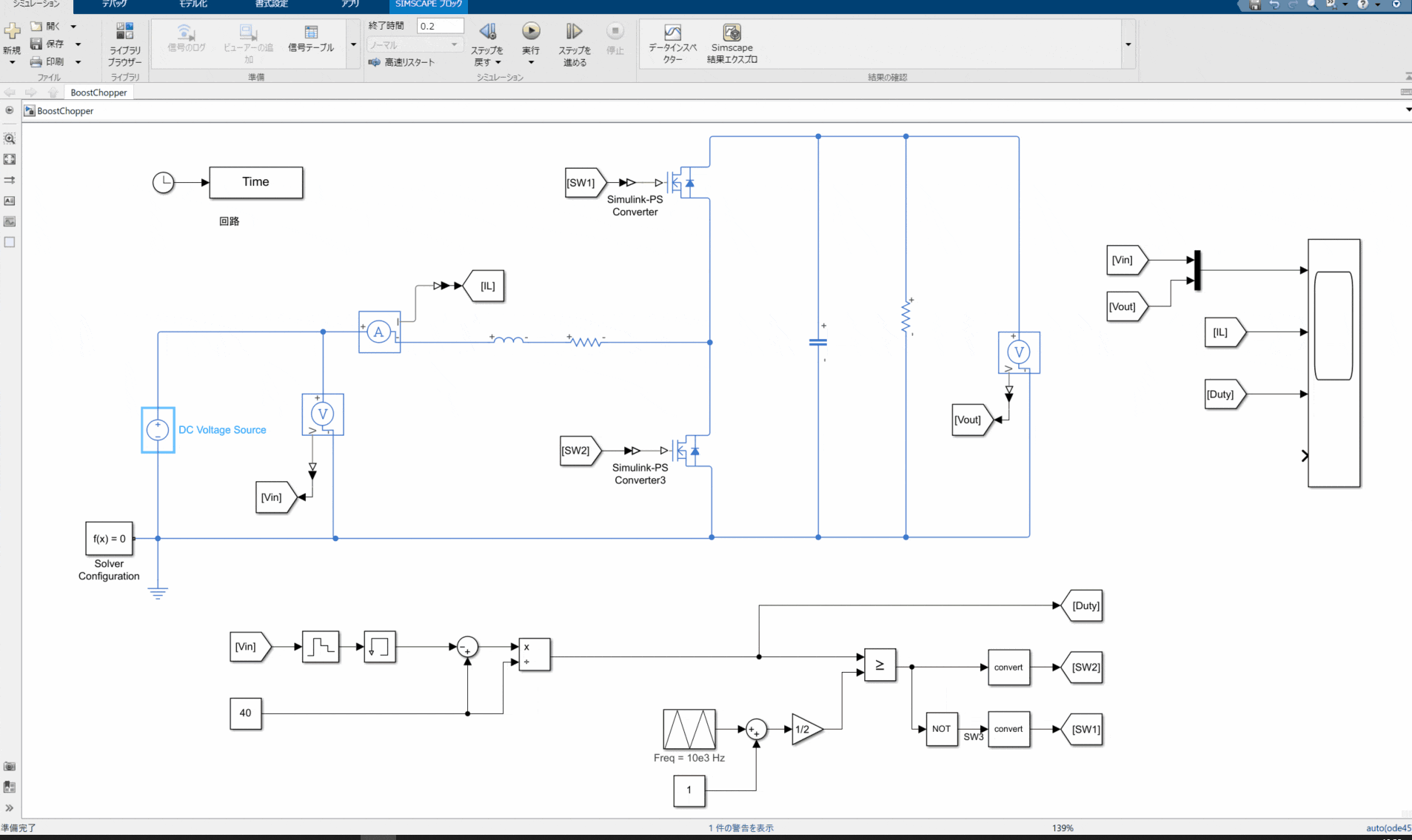Toggle 高速リスタート (Fast Restart)

(402, 62)
